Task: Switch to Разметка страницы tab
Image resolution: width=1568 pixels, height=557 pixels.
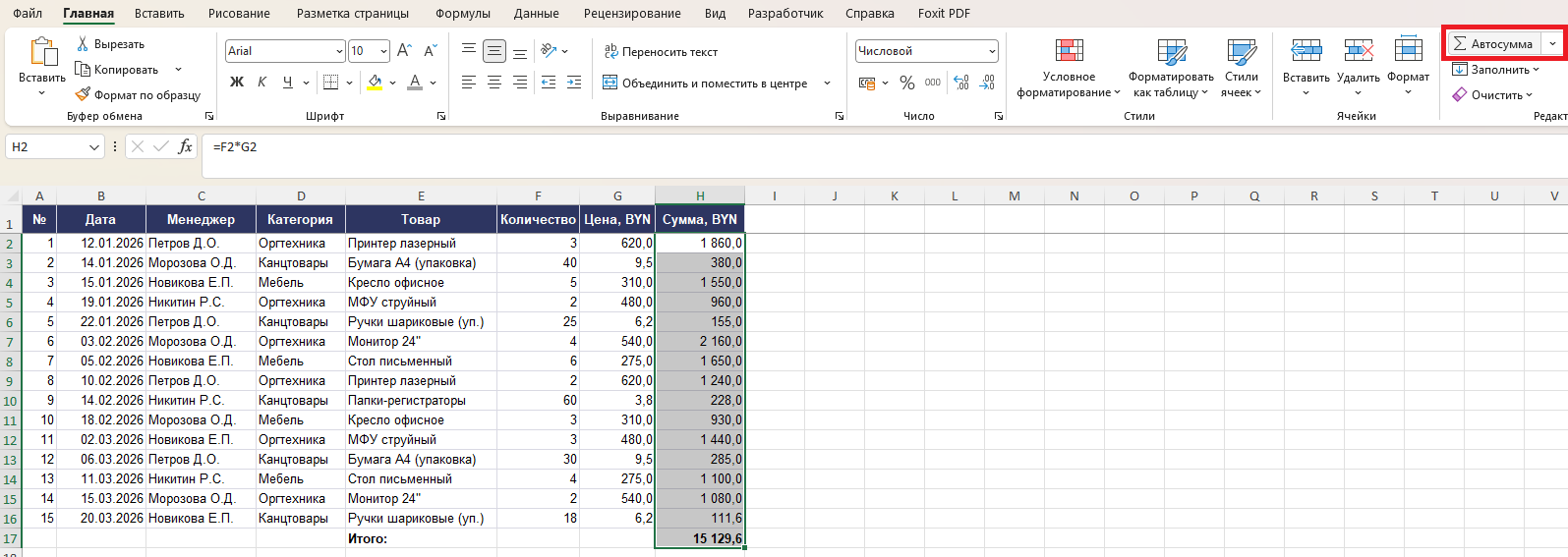Action: point(353,13)
